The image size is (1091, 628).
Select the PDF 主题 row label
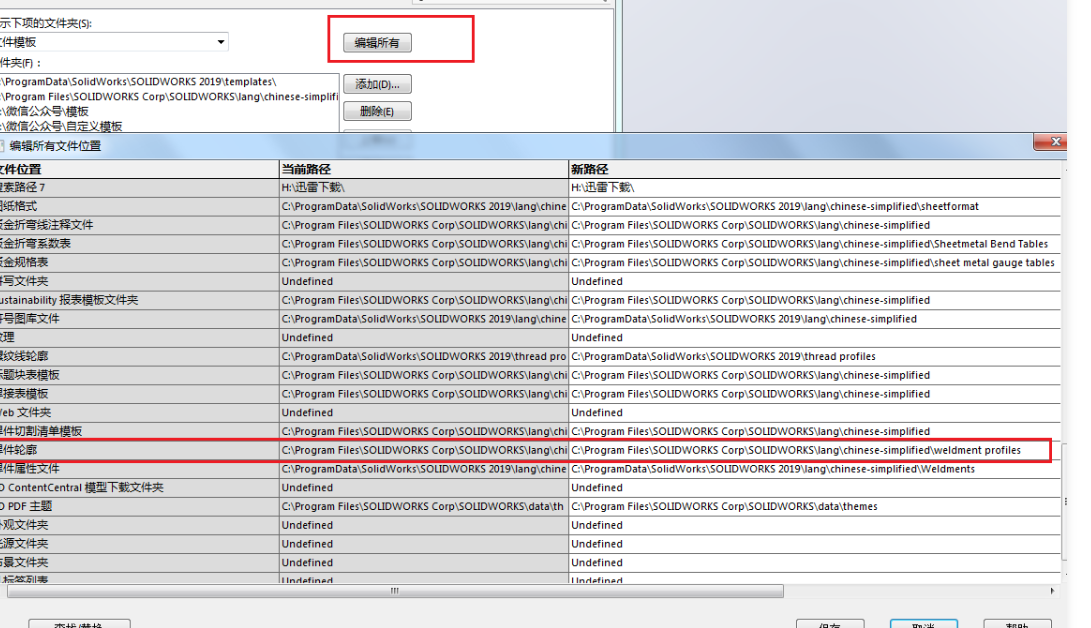(139, 507)
